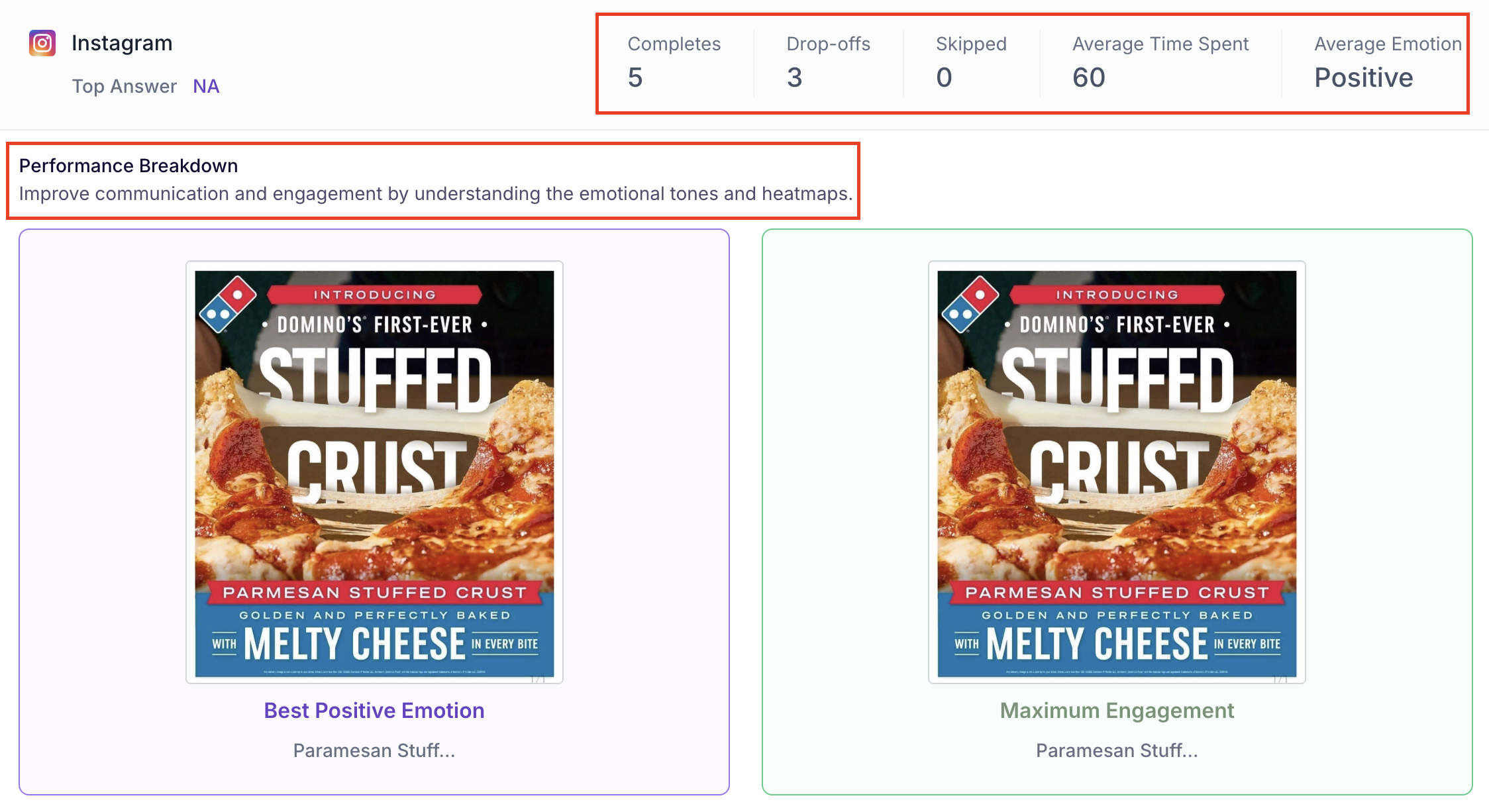Click the Positive average emotion value
The width and height of the screenshot is (1489, 812).
point(1364,77)
